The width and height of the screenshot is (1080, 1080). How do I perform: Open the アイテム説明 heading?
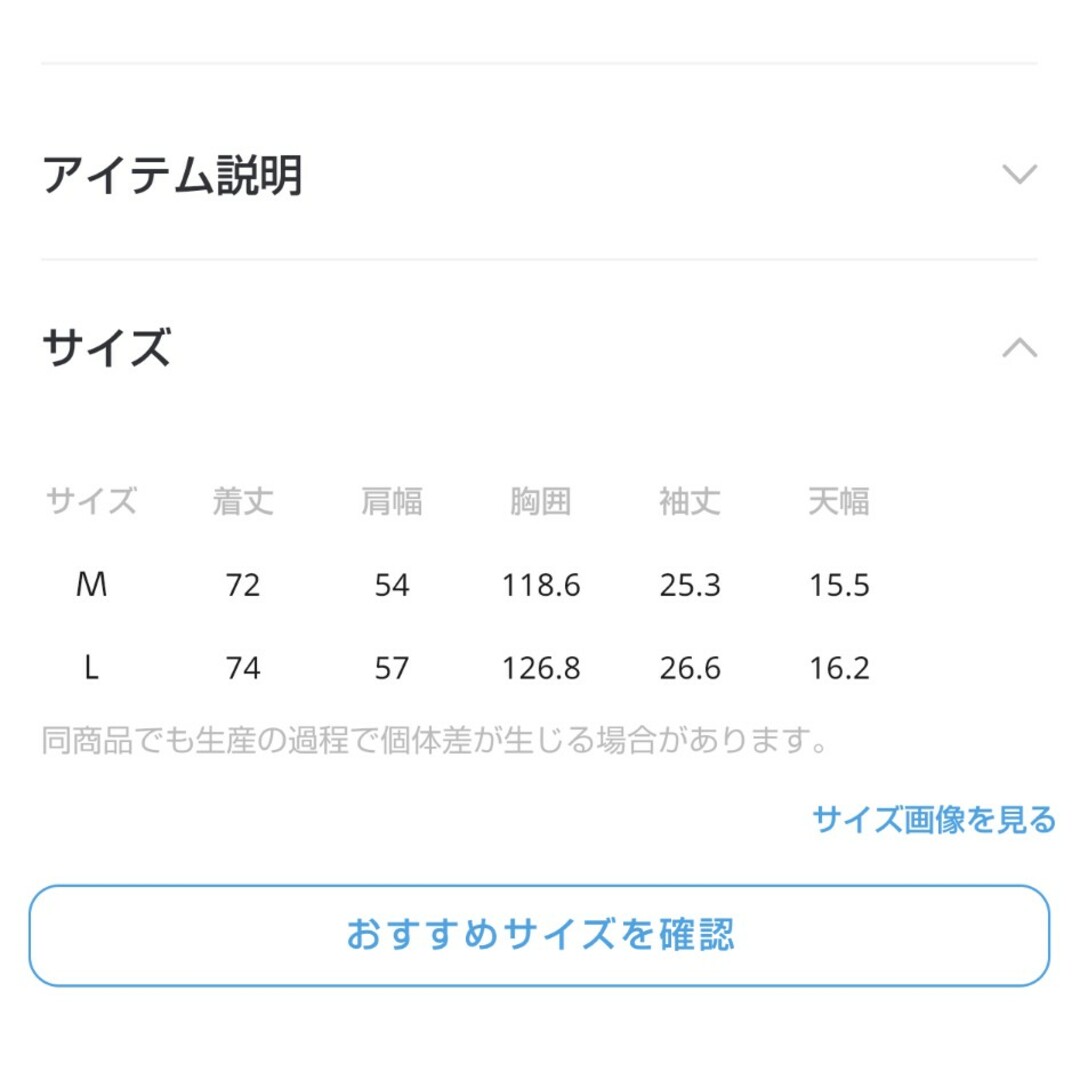[x=172, y=175]
